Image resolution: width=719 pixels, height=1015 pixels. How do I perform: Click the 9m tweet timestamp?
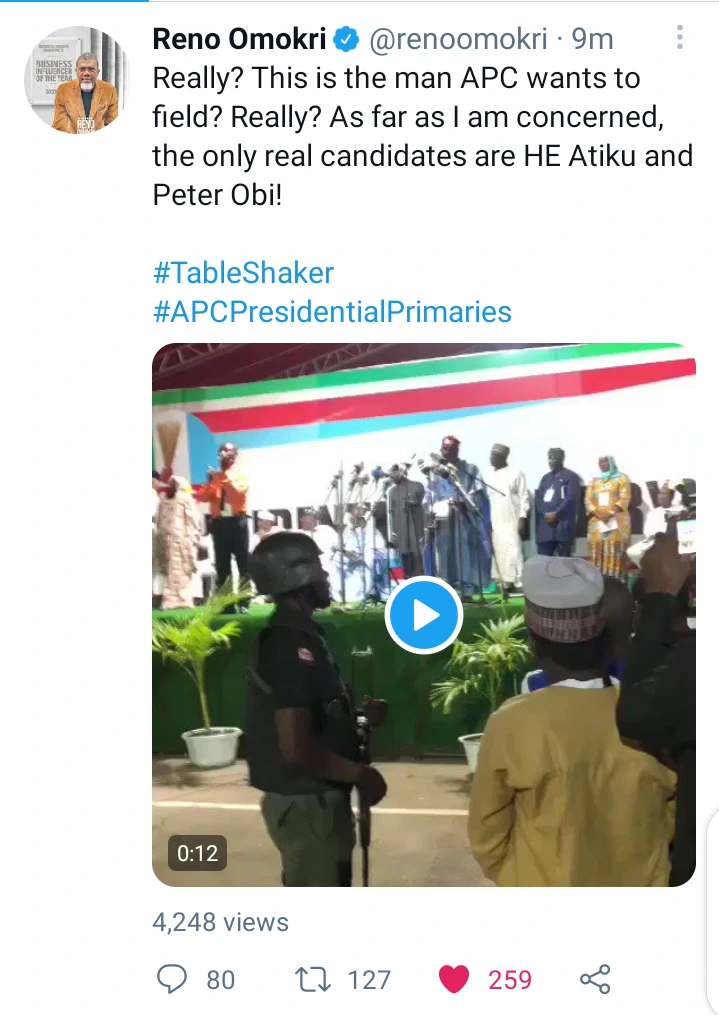[592, 40]
